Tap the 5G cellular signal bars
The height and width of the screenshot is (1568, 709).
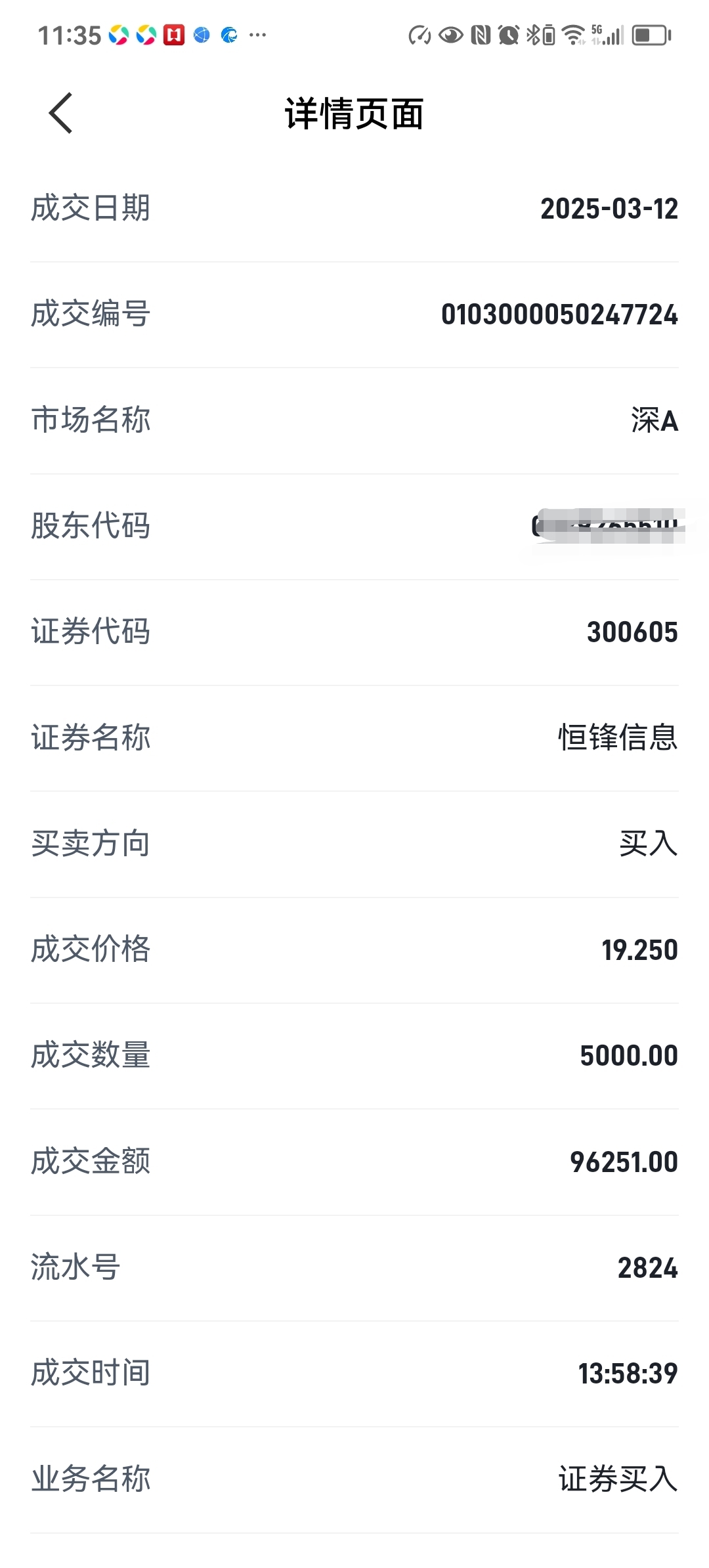(x=608, y=35)
